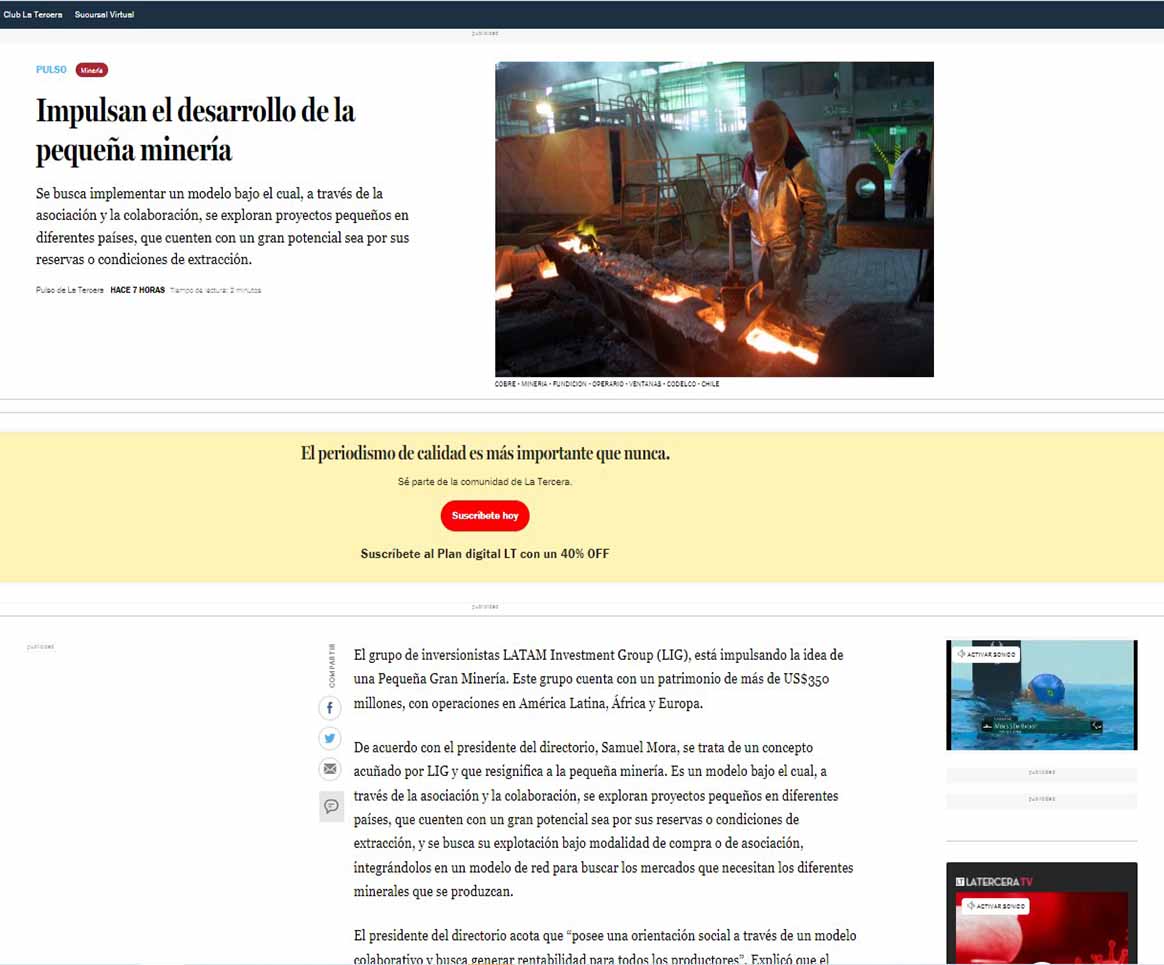Enable sound on the swimming video
Screen dimensions: 1164x965
coord(986,654)
